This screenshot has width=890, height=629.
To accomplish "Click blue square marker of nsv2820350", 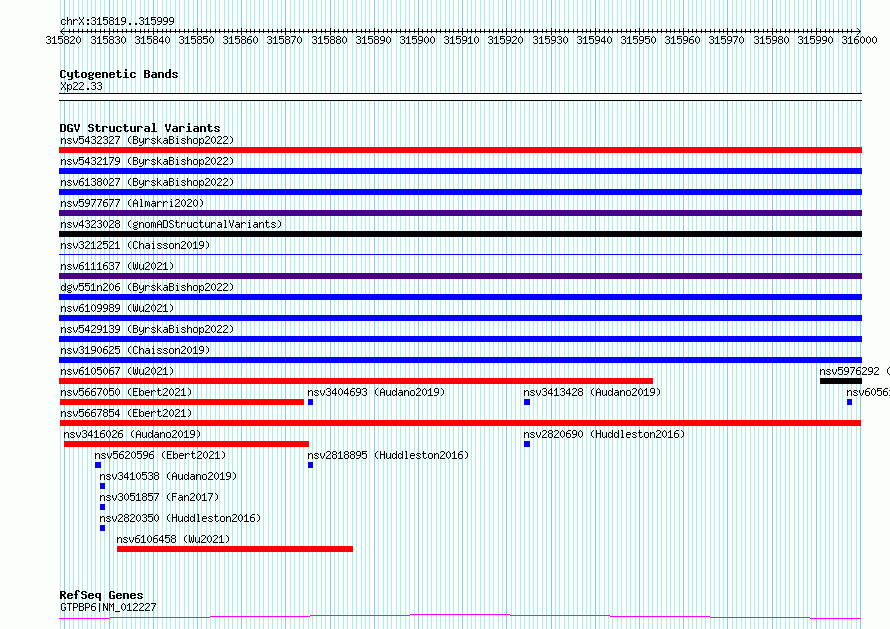I will (x=102, y=528).
